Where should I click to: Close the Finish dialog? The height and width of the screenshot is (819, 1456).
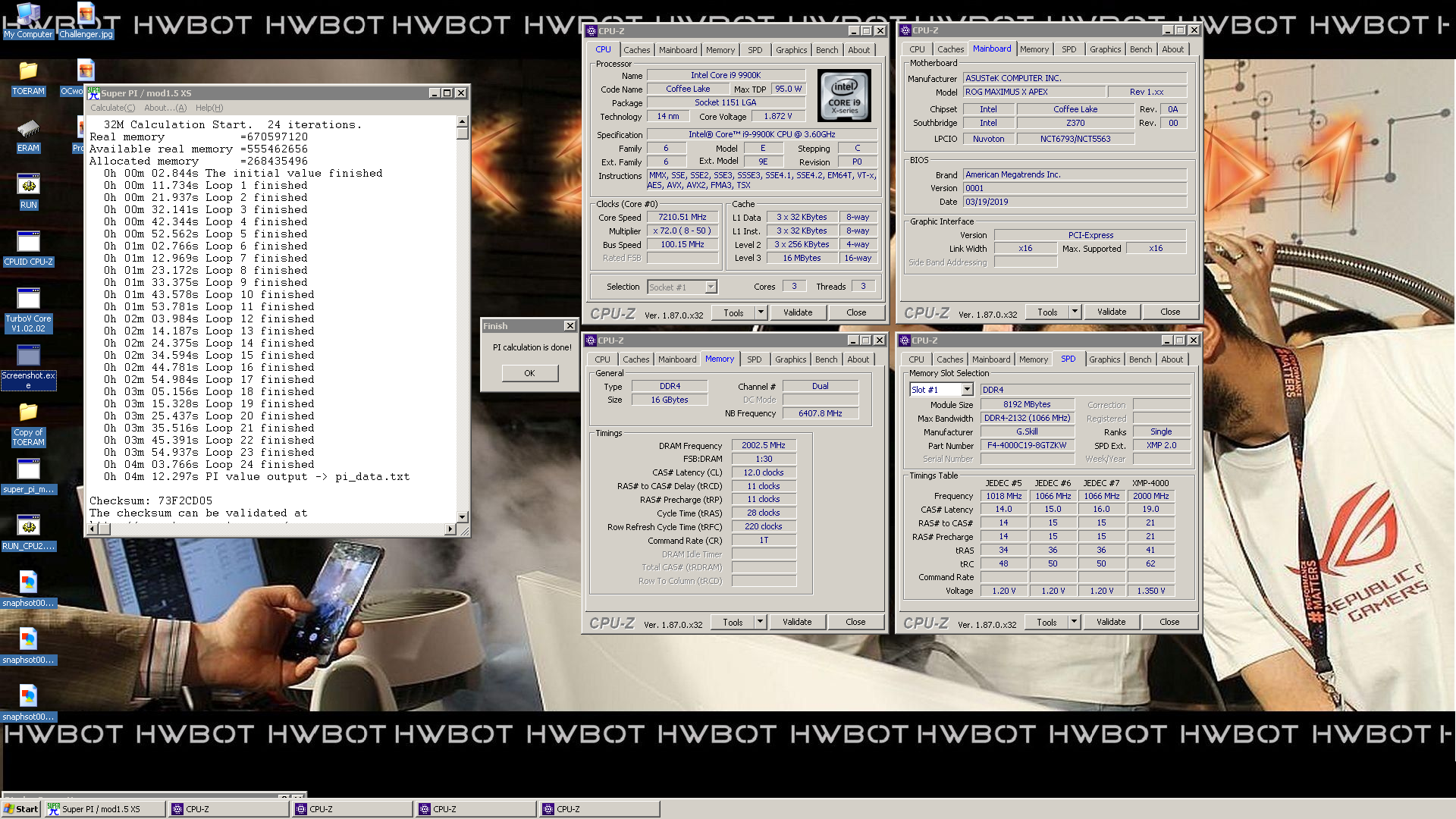570,326
